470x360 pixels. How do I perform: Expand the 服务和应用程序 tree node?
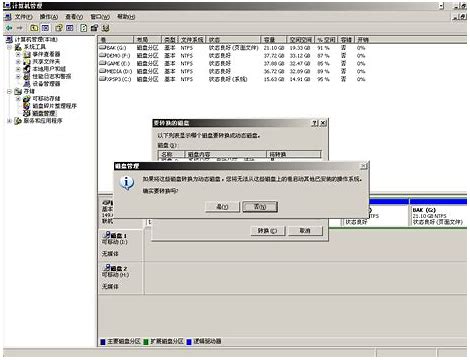click(9, 121)
